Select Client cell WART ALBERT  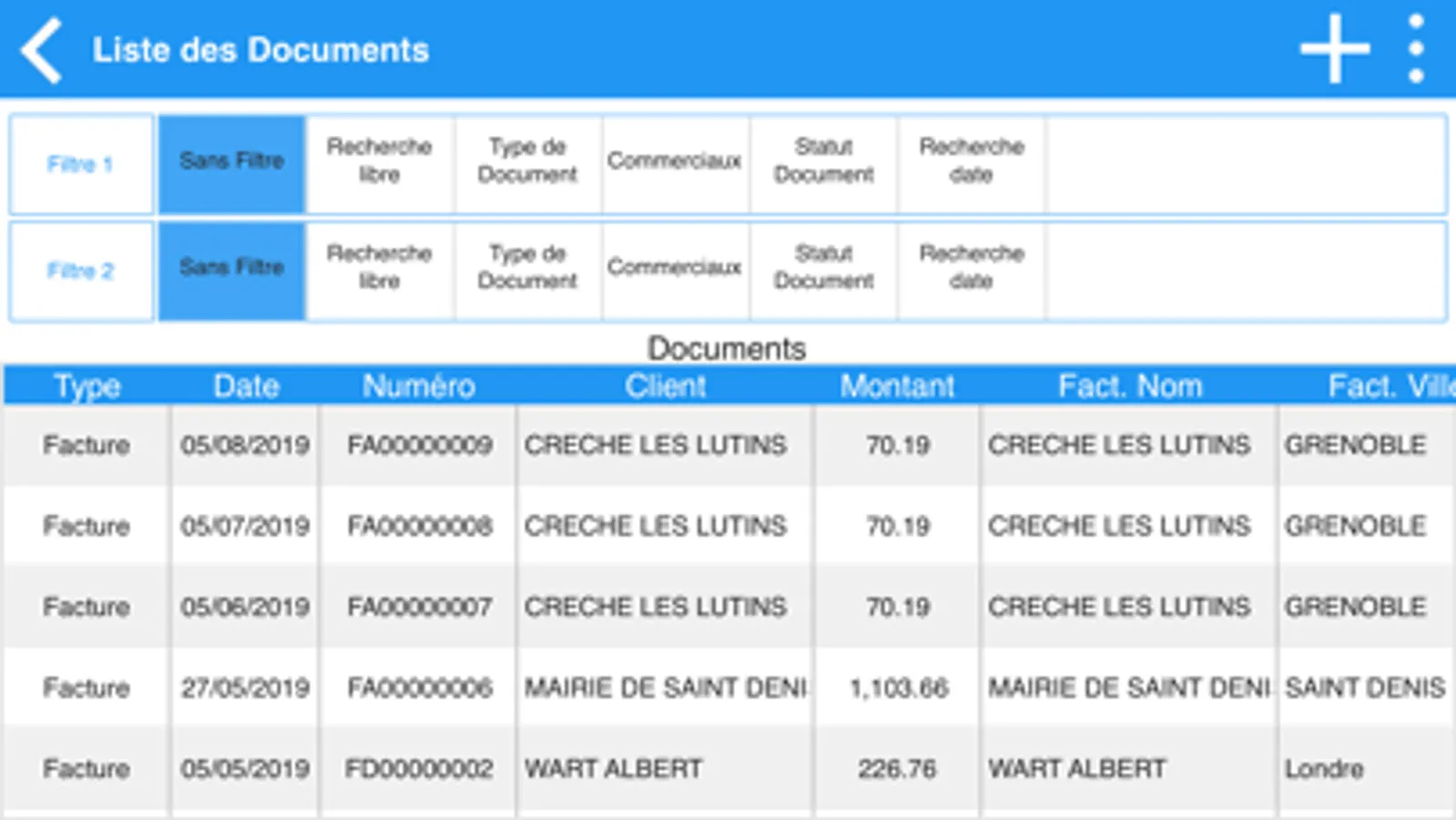[666, 769]
